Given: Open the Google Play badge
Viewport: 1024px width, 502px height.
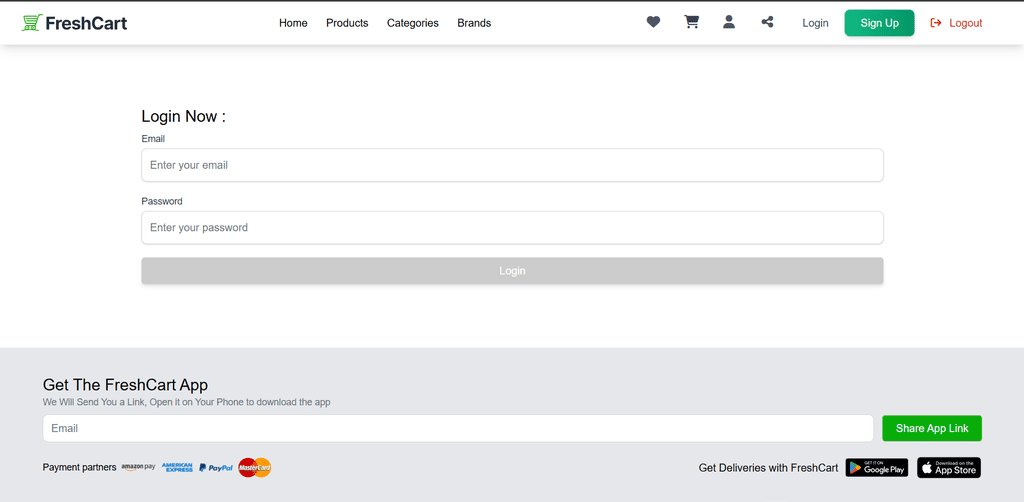Looking at the screenshot, I should click(x=876, y=467).
